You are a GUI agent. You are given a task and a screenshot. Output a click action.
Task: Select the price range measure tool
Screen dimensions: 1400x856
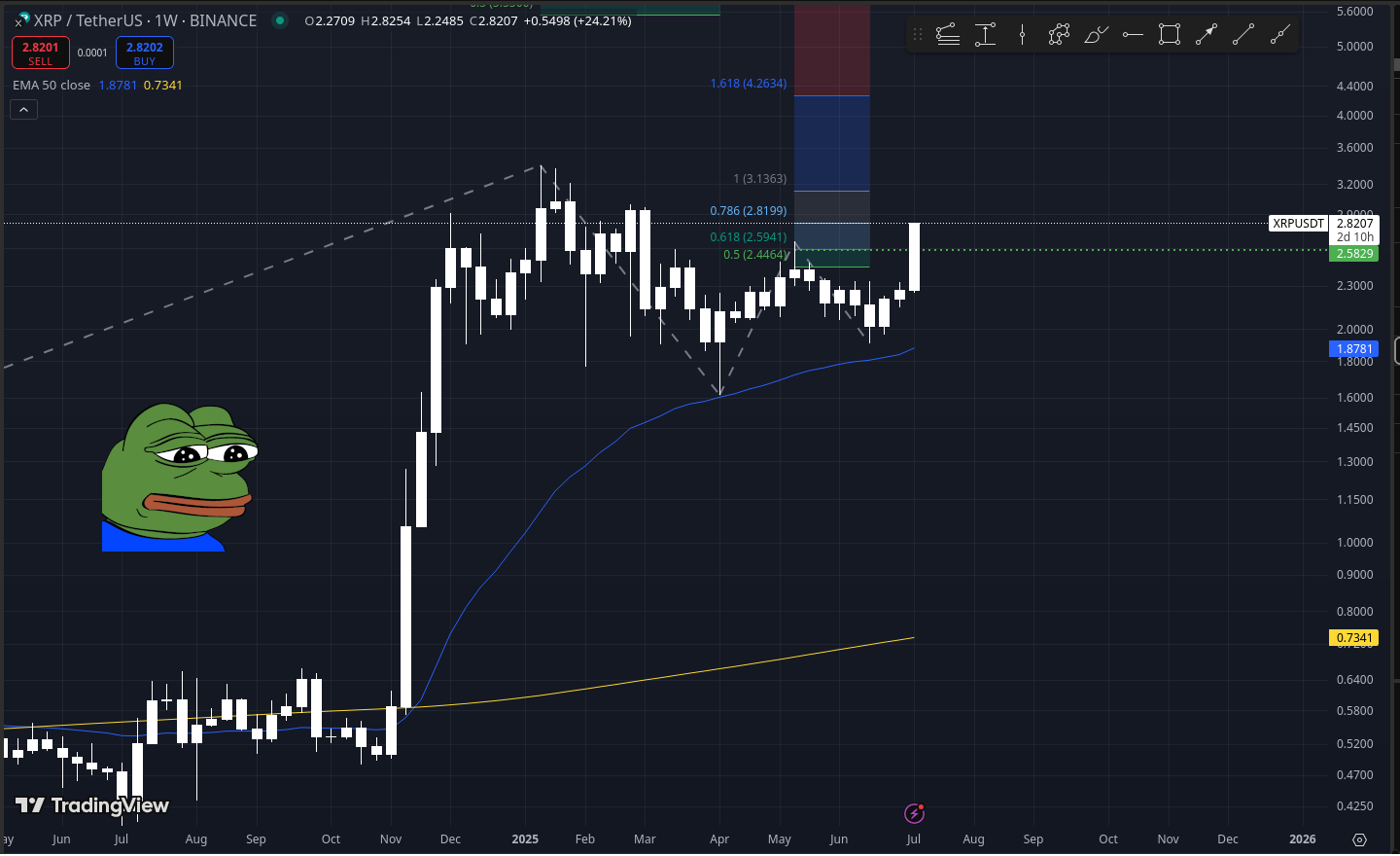click(985, 35)
